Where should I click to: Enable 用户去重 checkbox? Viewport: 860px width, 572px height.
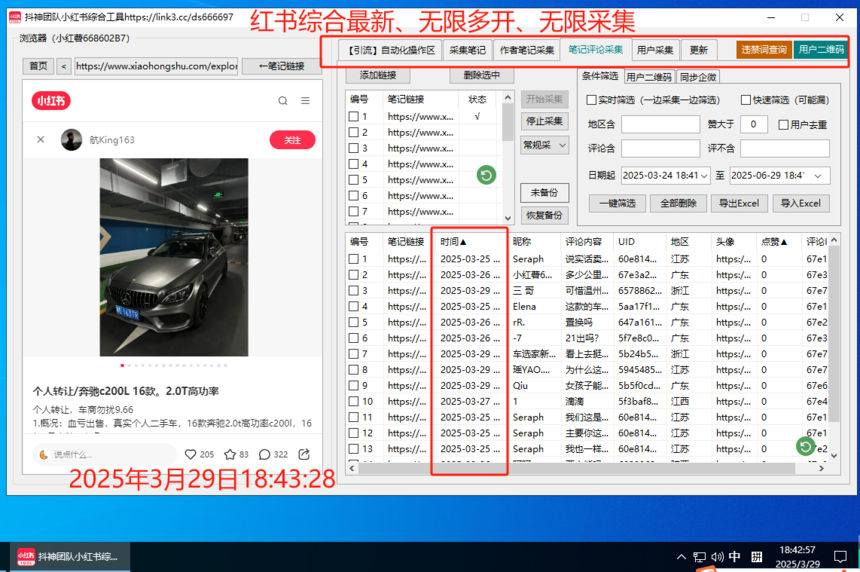(783, 125)
